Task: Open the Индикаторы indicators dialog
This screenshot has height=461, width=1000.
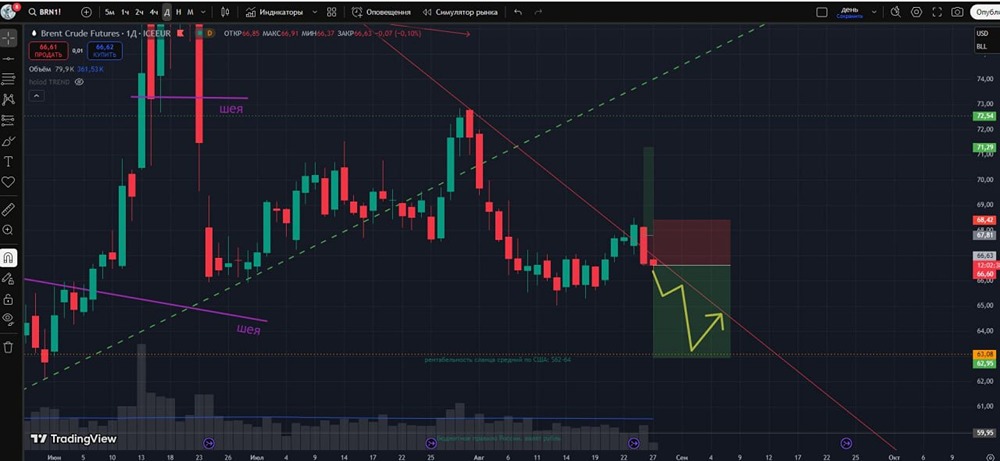Action: pos(276,12)
